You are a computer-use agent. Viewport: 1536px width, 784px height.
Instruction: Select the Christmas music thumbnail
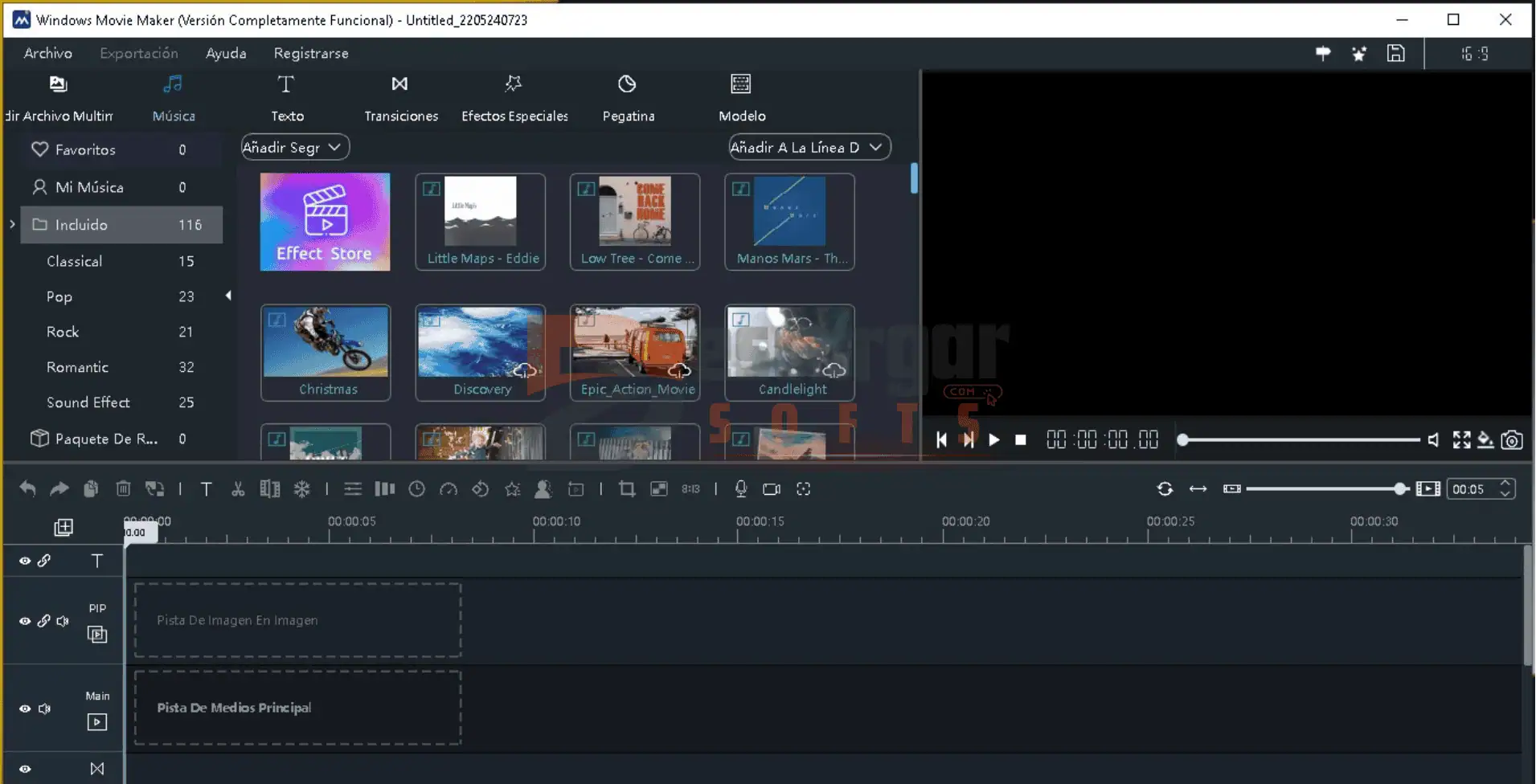326,352
